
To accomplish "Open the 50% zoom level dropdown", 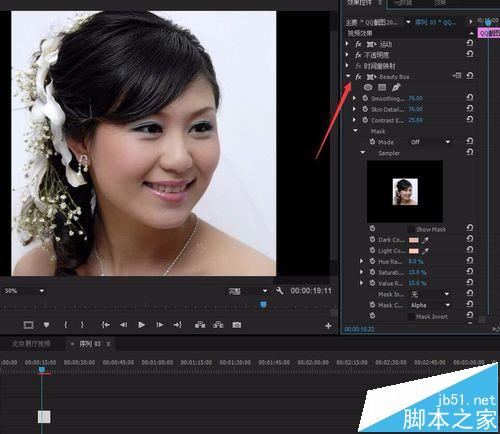I will 24,291.
